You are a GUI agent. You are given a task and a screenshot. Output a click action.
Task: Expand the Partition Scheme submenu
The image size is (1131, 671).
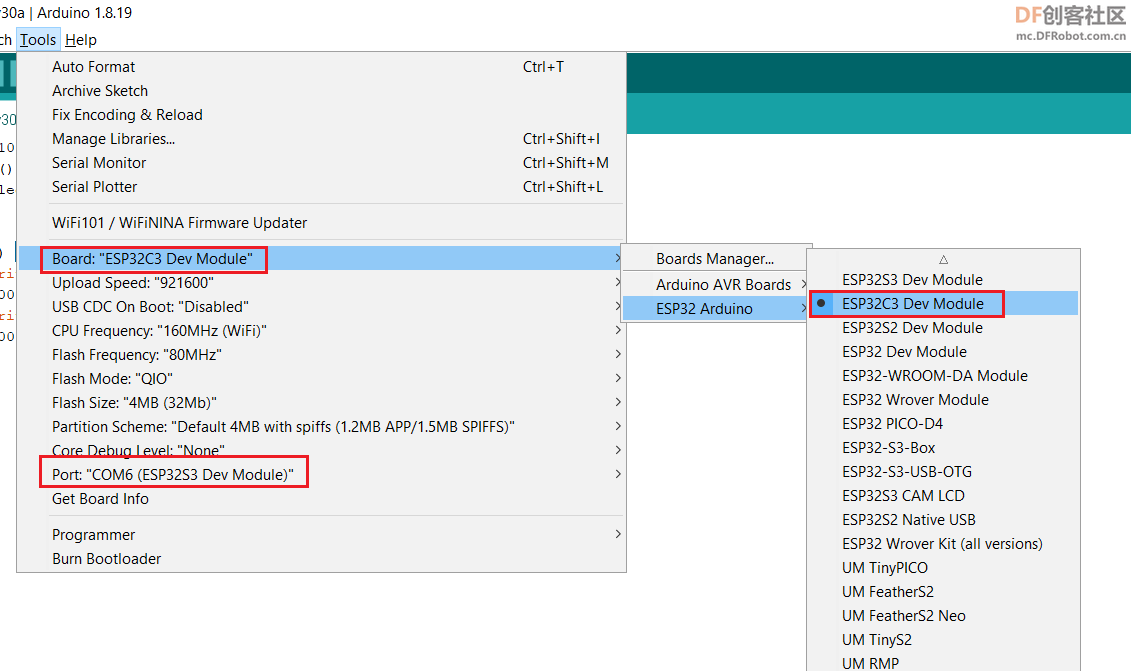click(322, 426)
